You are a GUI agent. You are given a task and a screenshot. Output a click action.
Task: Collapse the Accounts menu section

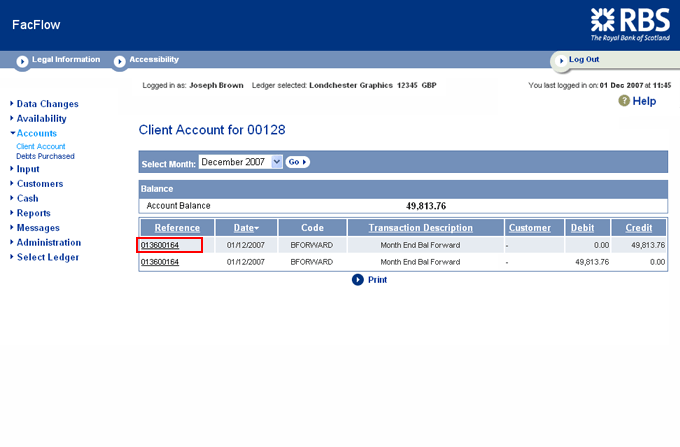pyautogui.click(x=36, y=133)
